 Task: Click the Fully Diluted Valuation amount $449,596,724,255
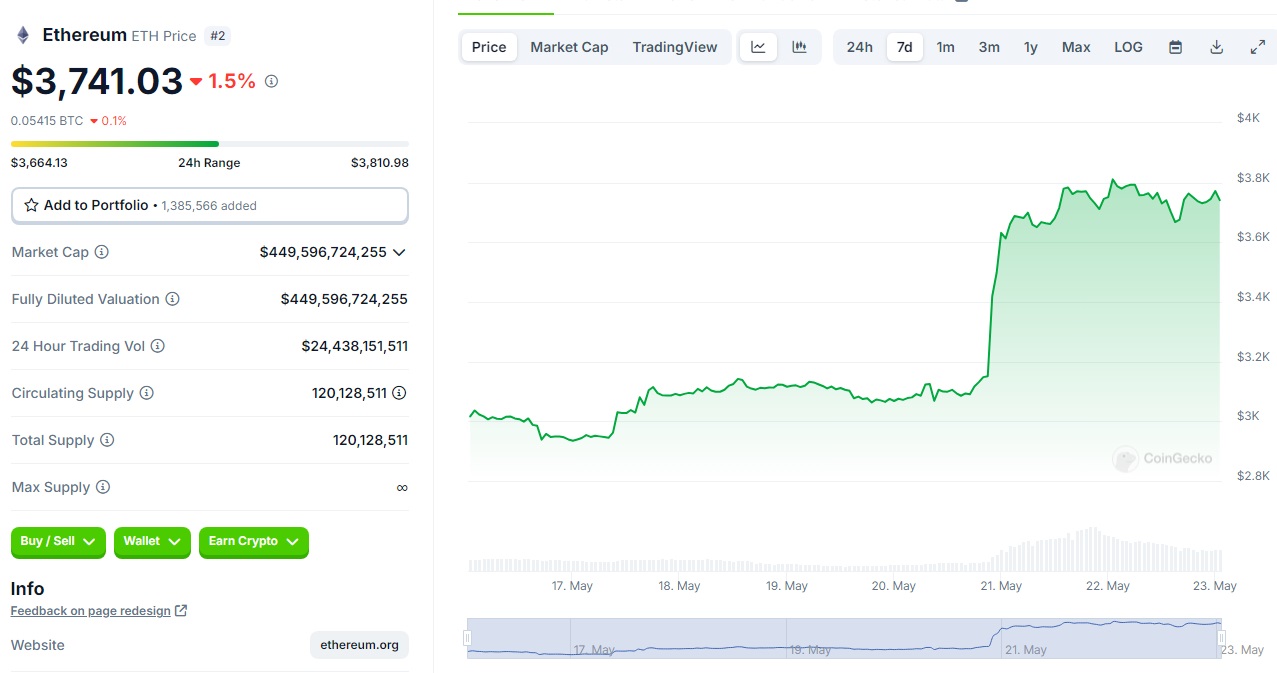click(344, 299)
